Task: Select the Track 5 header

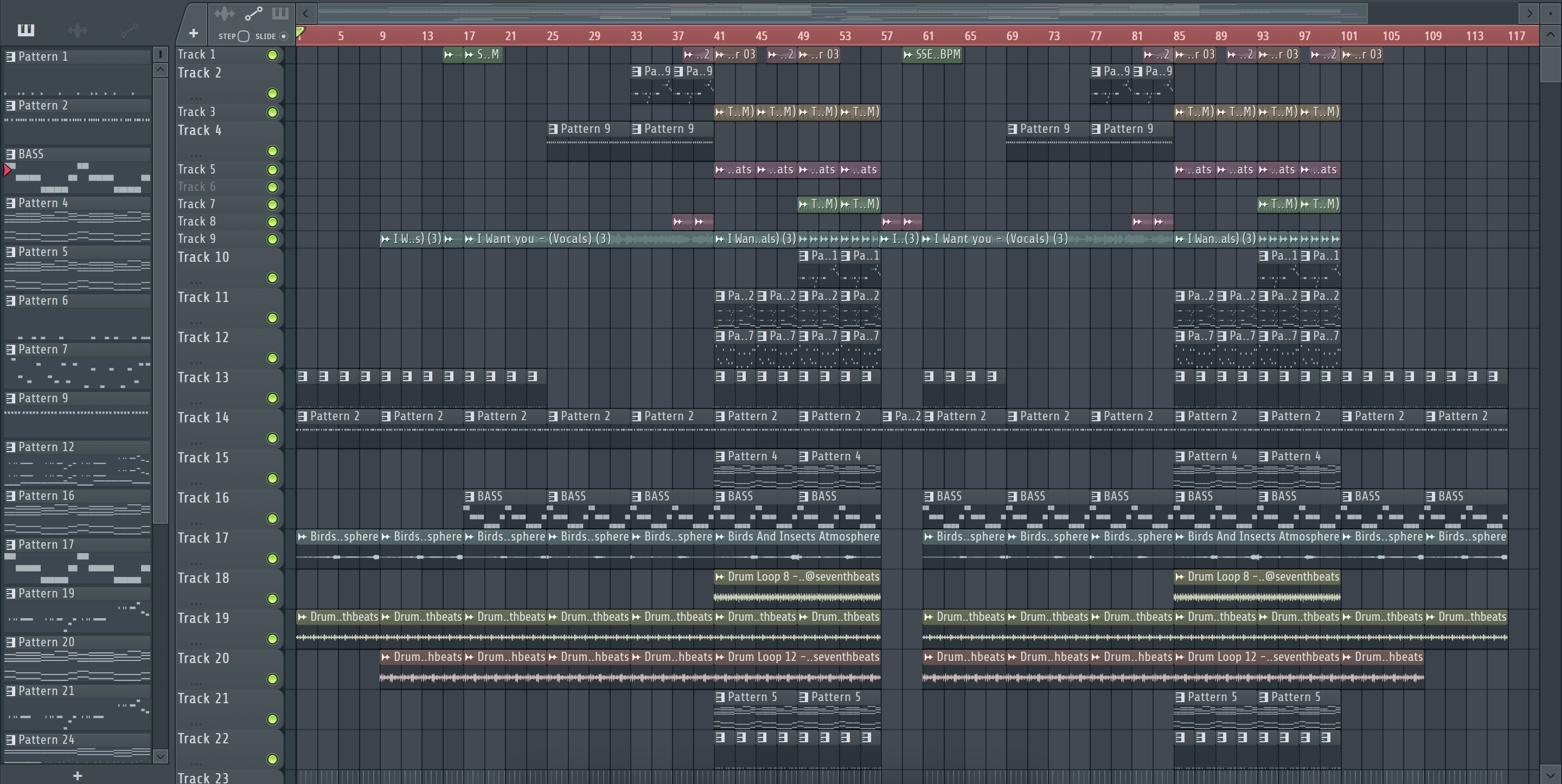Action: tap(230, 169)
